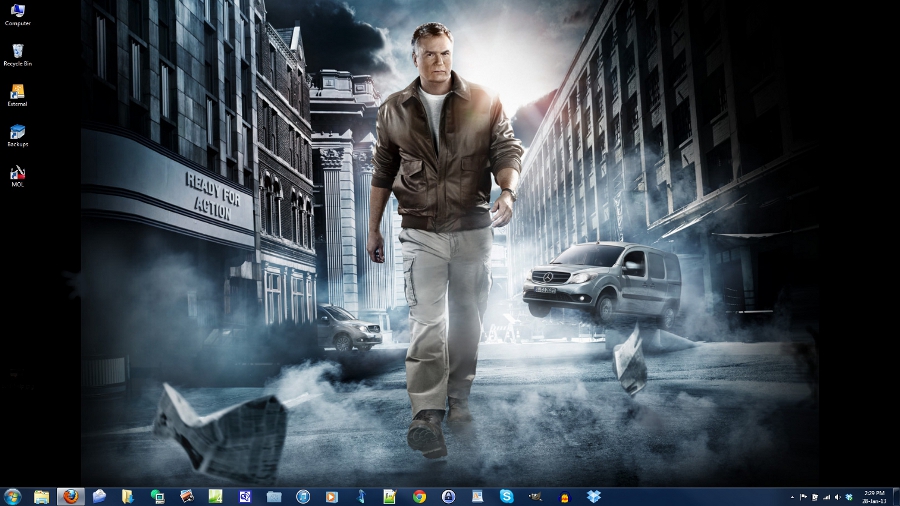Switch to Firefox in the taskbar
The width and height of the screenshot is (900, 506).
(71, 497)
